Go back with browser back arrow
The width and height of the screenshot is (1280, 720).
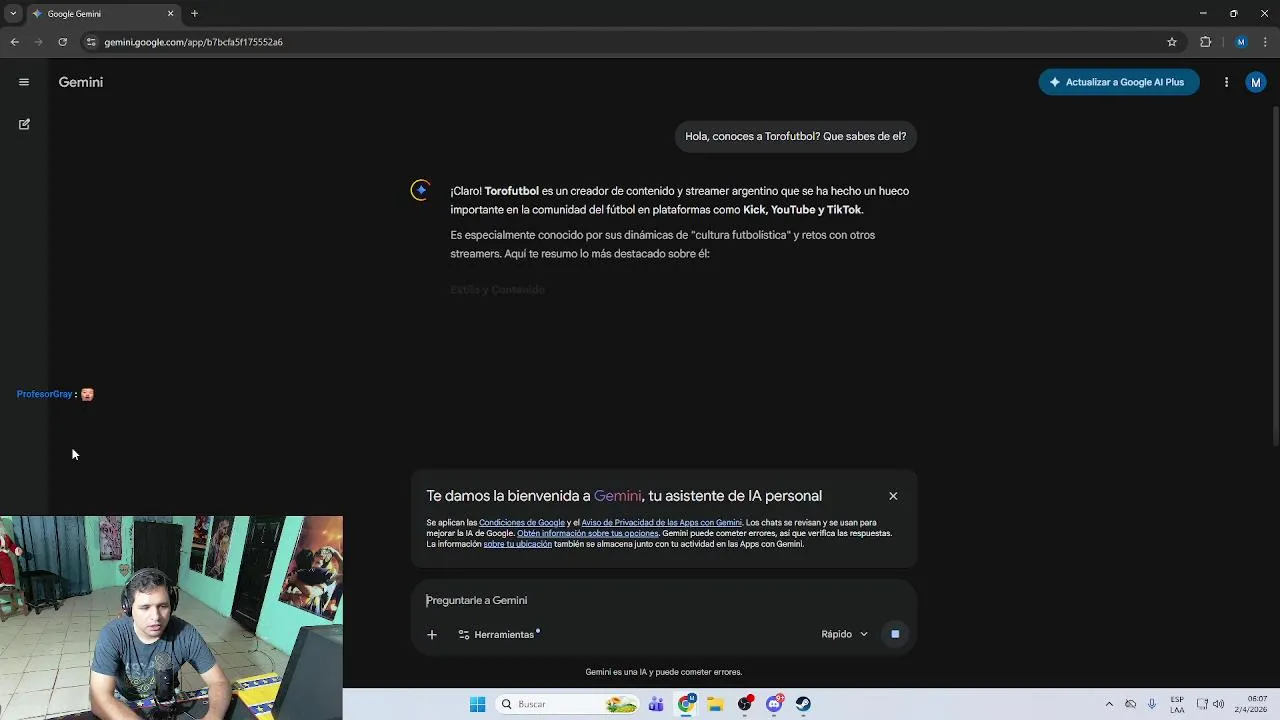pos(14,42)
